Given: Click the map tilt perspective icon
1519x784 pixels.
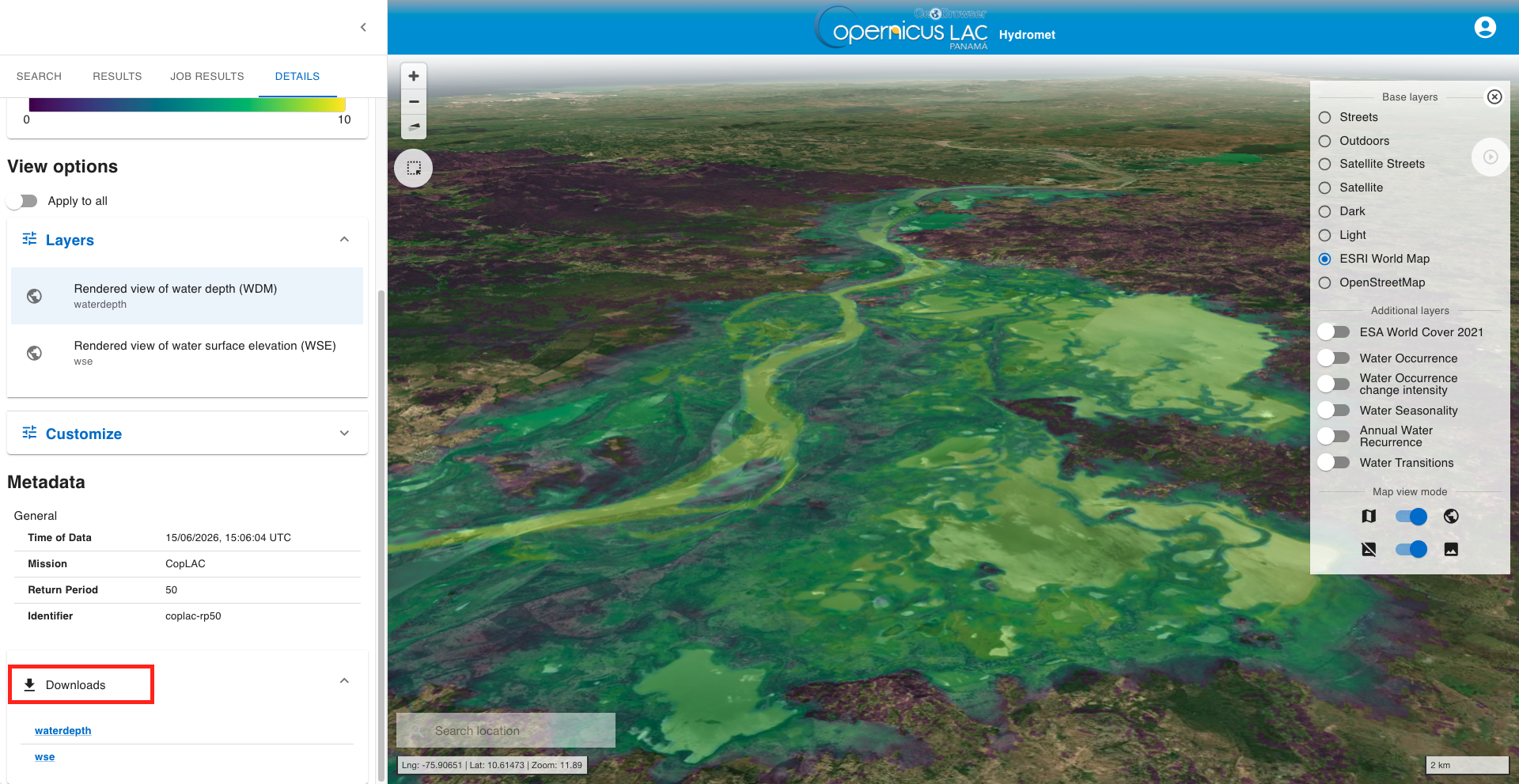Looking at the screenshot, I should 414,127.
